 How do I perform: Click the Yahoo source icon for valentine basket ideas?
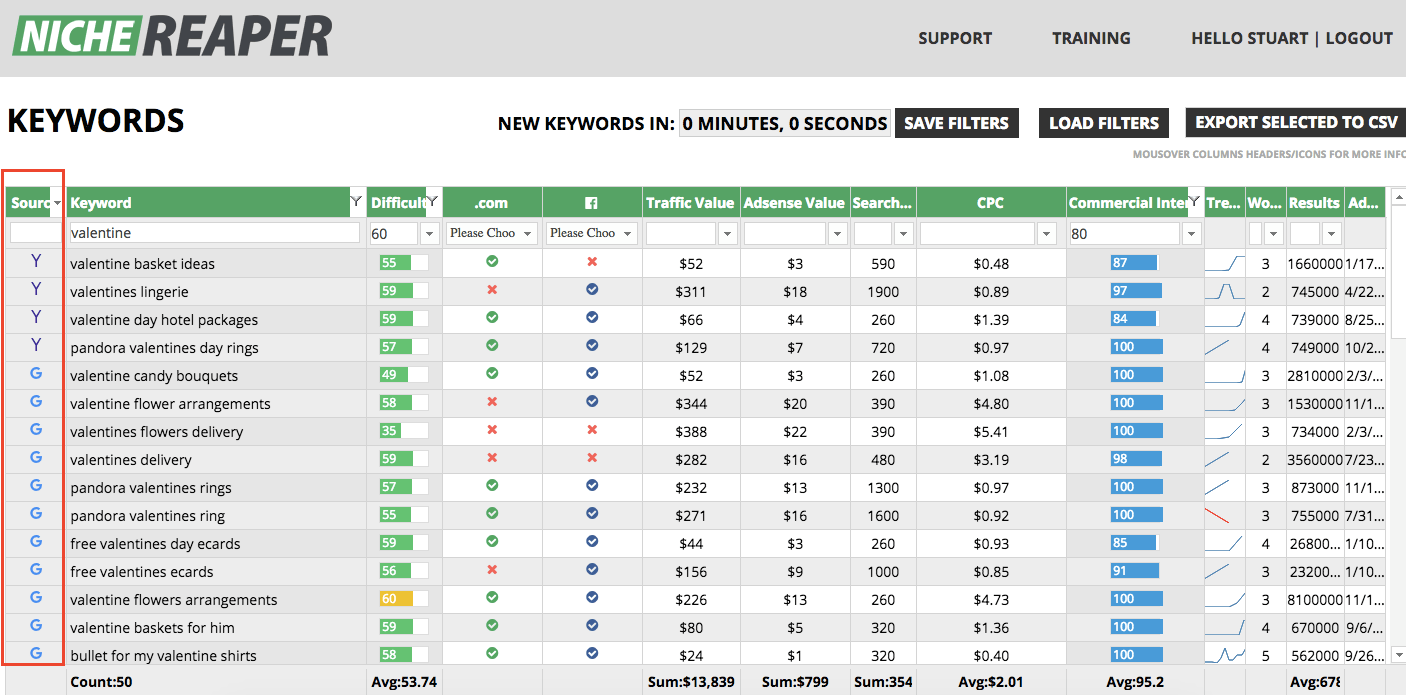36,261
